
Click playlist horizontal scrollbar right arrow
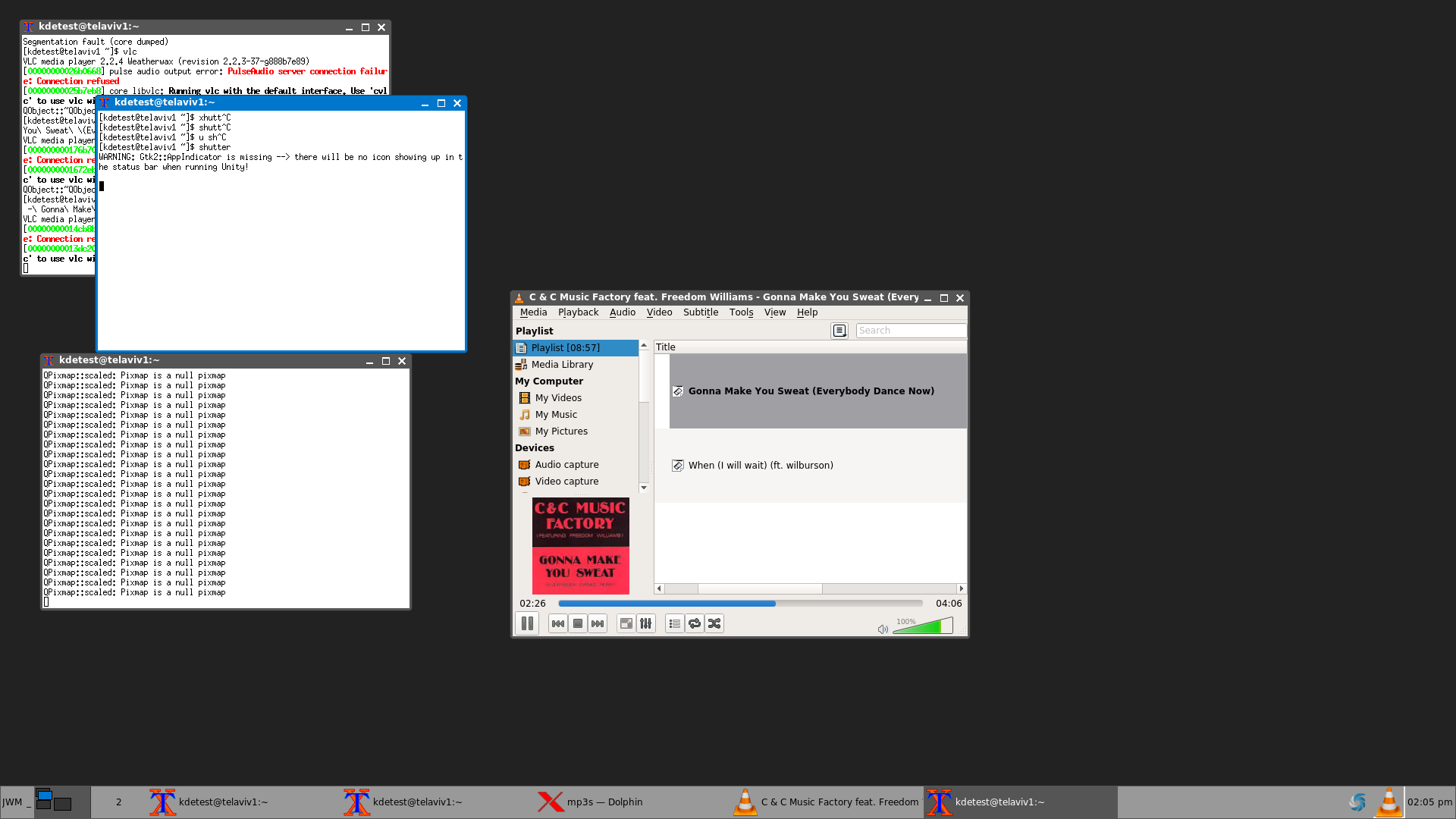tap(962, 588)
